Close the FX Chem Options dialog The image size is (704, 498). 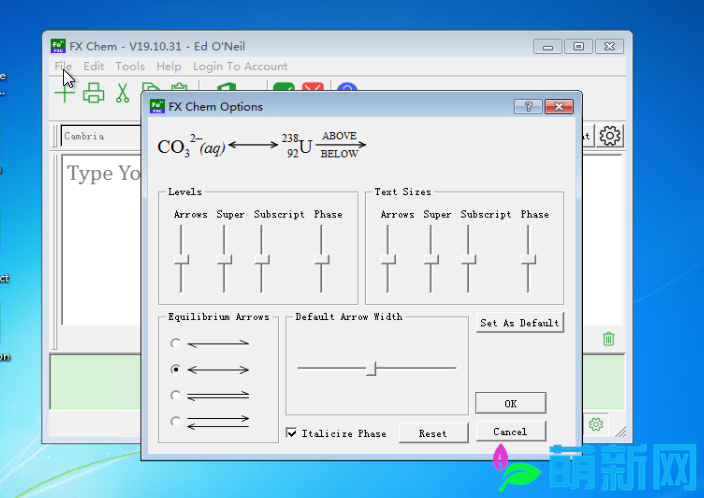coord(559,107)
